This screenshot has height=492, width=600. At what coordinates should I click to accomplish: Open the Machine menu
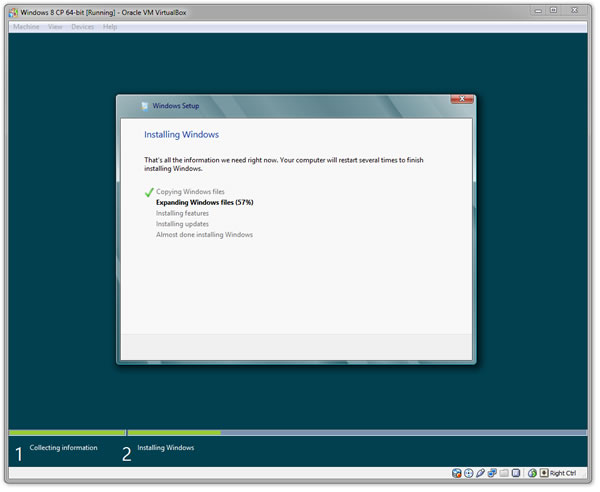[x=26, y=27]
